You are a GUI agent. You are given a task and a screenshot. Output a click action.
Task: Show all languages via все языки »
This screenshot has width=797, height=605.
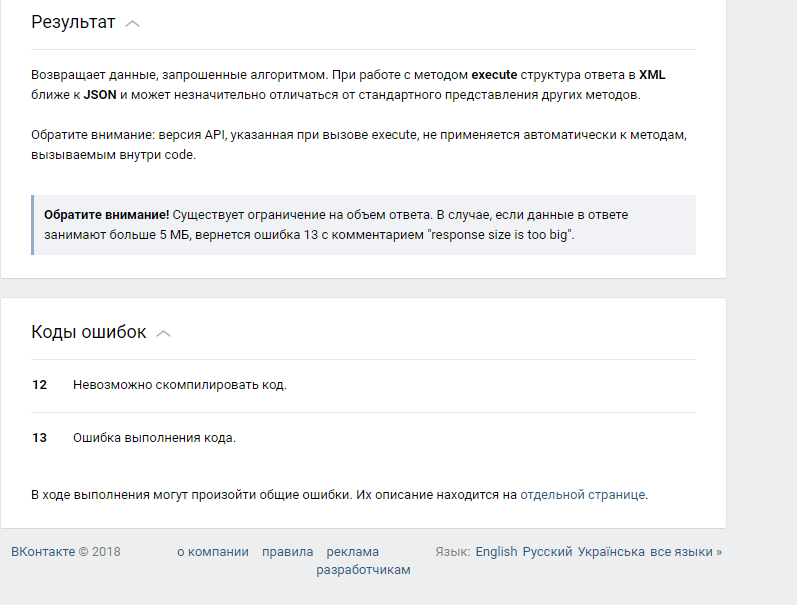[686, 552]
